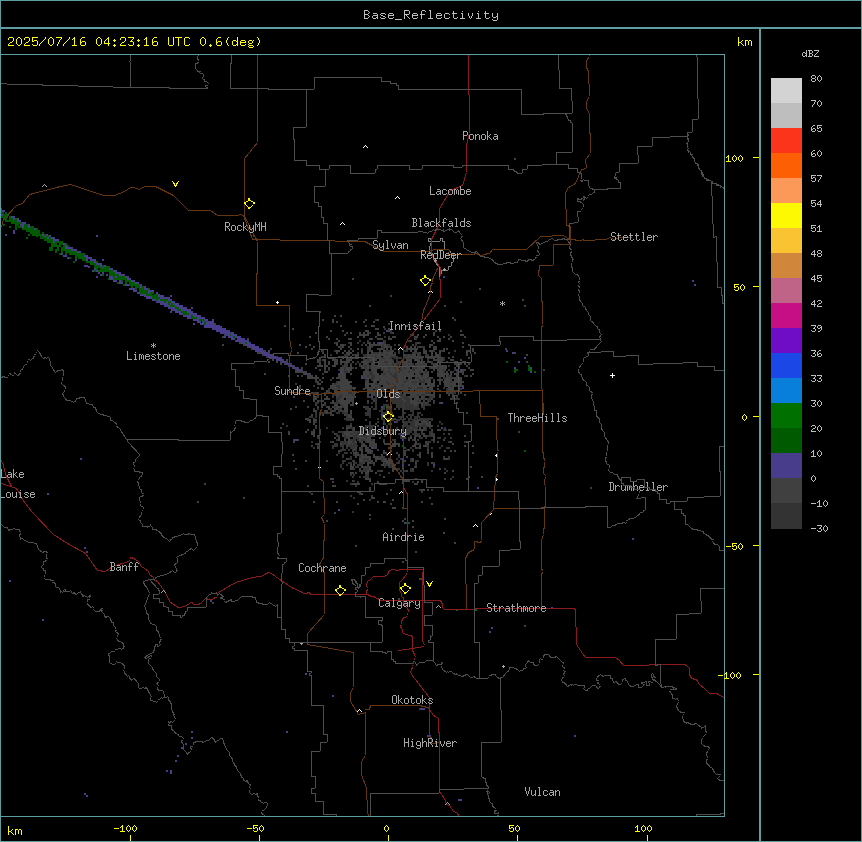Click the Olds town label
The image size is (862, 842).
pos(388,394)
